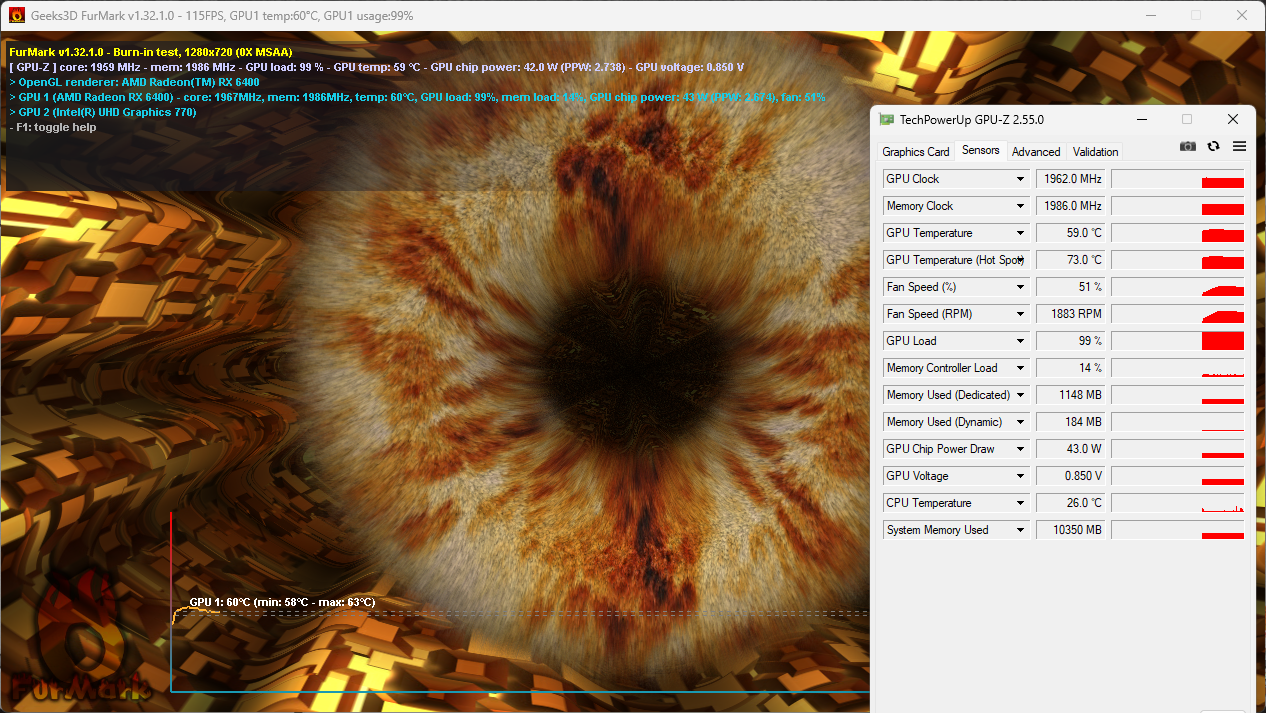Select the dynamic memory value 184 MB
The image size is (1266, 713).
tap(1071, 422)
